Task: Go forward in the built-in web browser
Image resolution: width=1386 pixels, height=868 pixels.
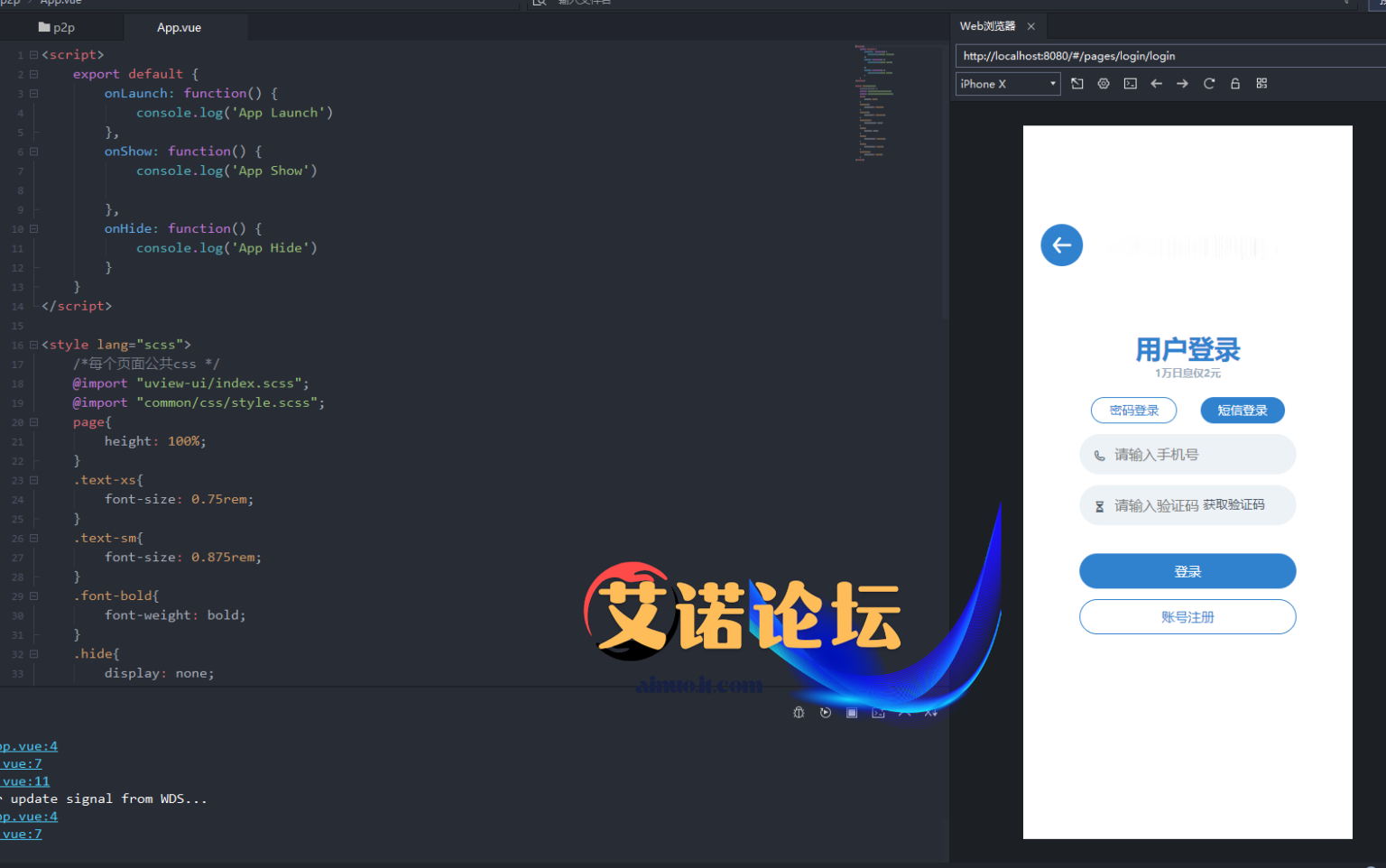Action: coord(1182,84)
